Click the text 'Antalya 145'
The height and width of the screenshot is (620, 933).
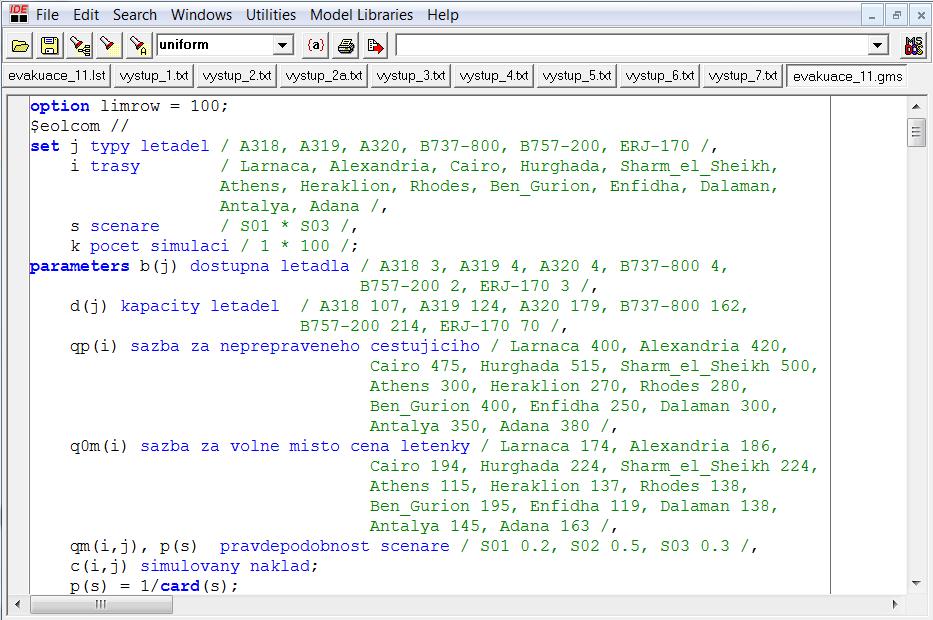[425, 526]
